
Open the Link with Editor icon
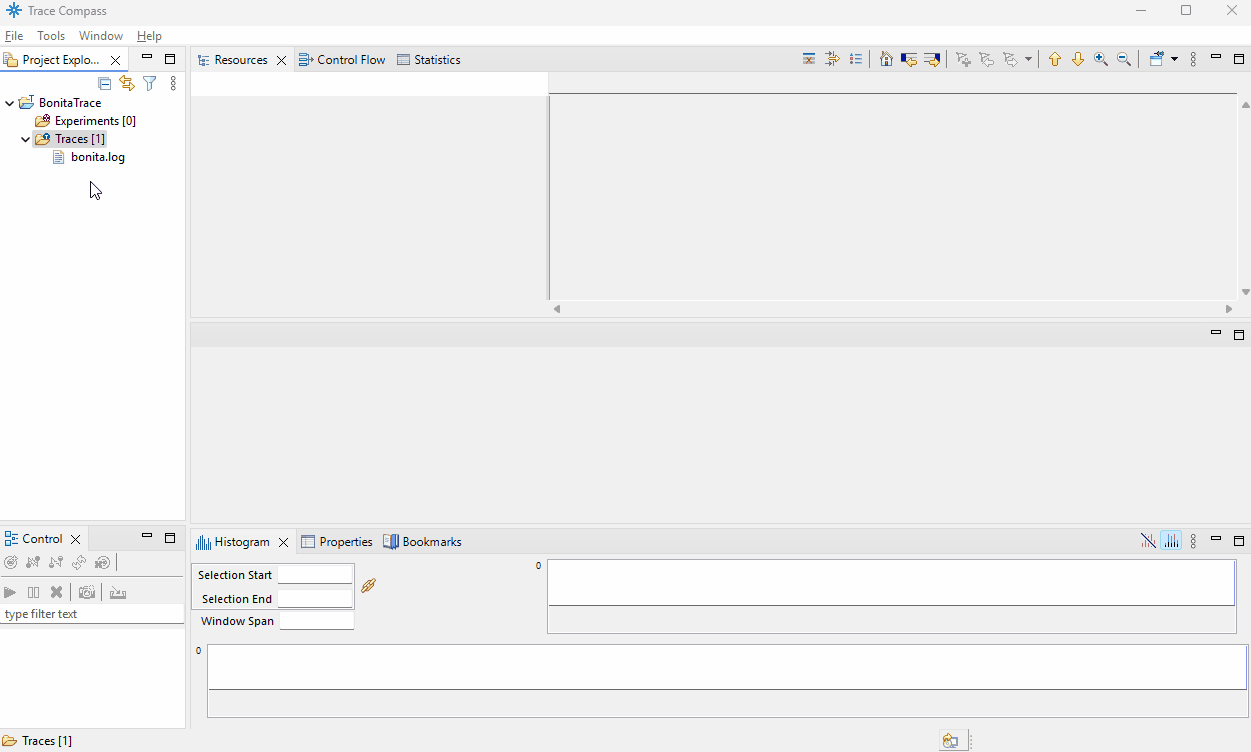(127, 83)
